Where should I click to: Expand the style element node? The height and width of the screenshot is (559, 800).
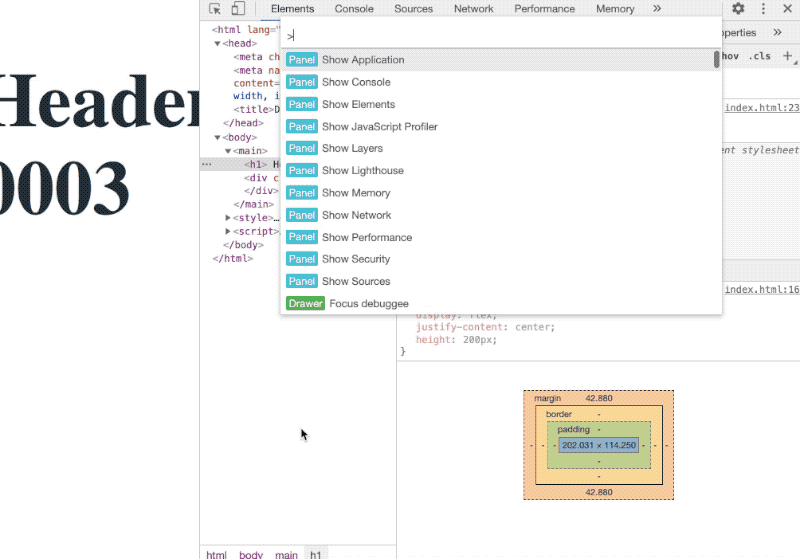coord(229,217)
